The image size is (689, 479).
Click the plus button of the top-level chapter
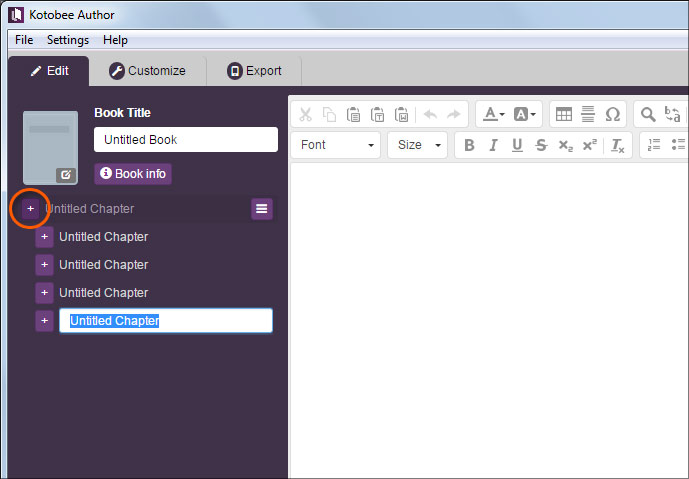click(x=30, y=209)
